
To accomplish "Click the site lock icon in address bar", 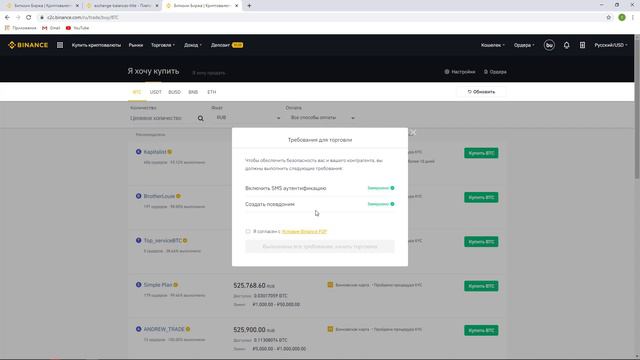I will [42, 18].
